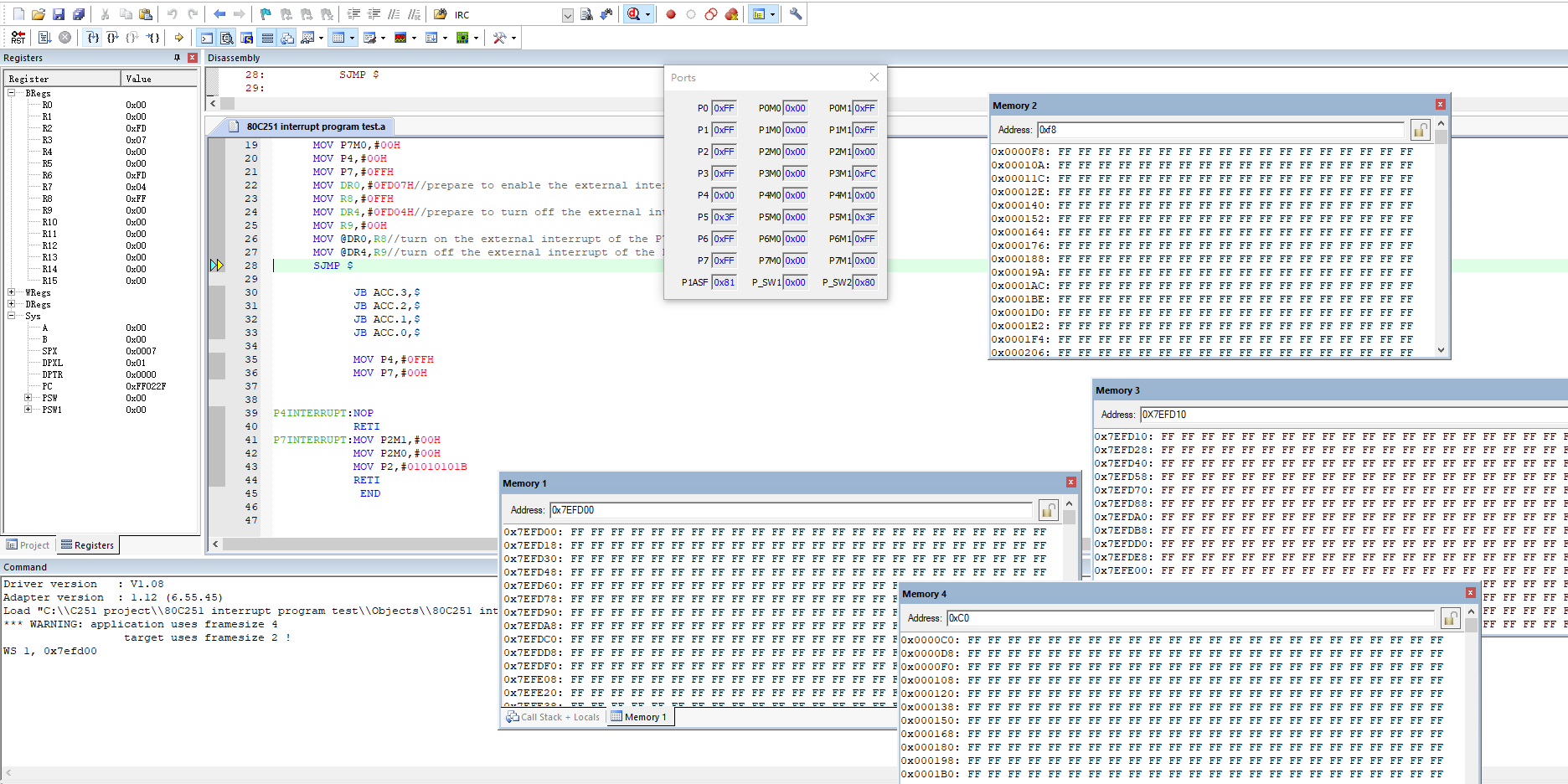Save all files icon

click(79, 14)
